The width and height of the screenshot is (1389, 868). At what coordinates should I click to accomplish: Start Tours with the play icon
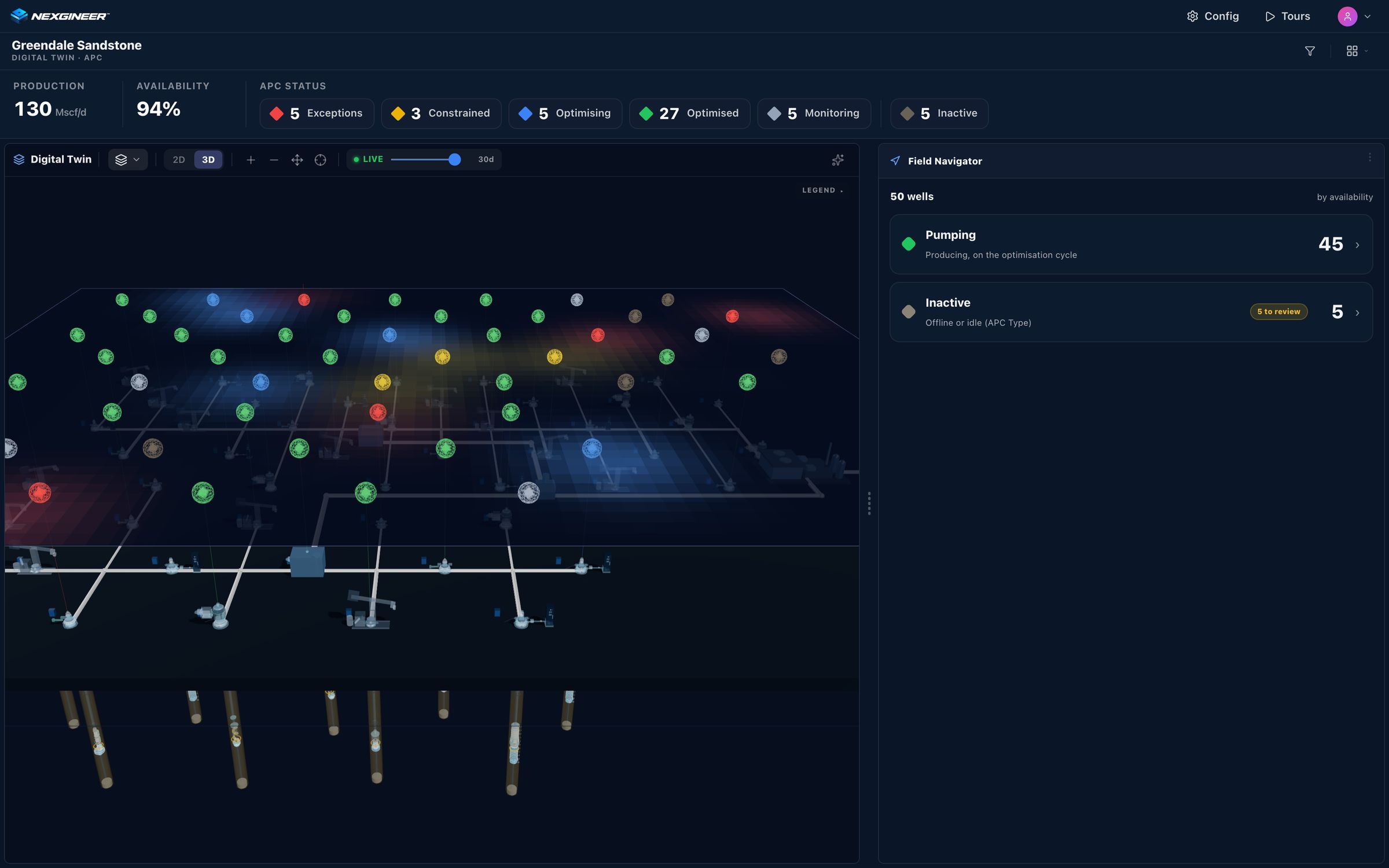pos(1288,16)
